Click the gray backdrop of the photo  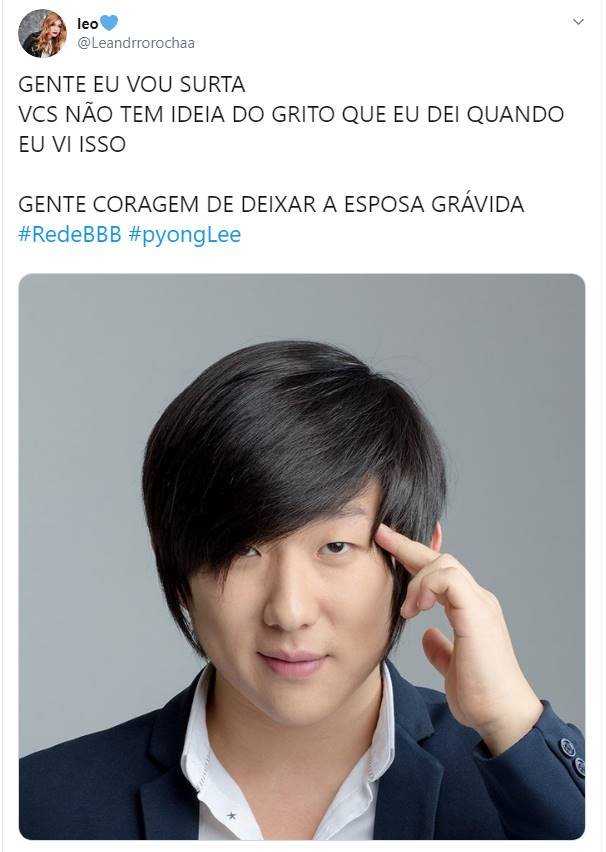(82, 435)
